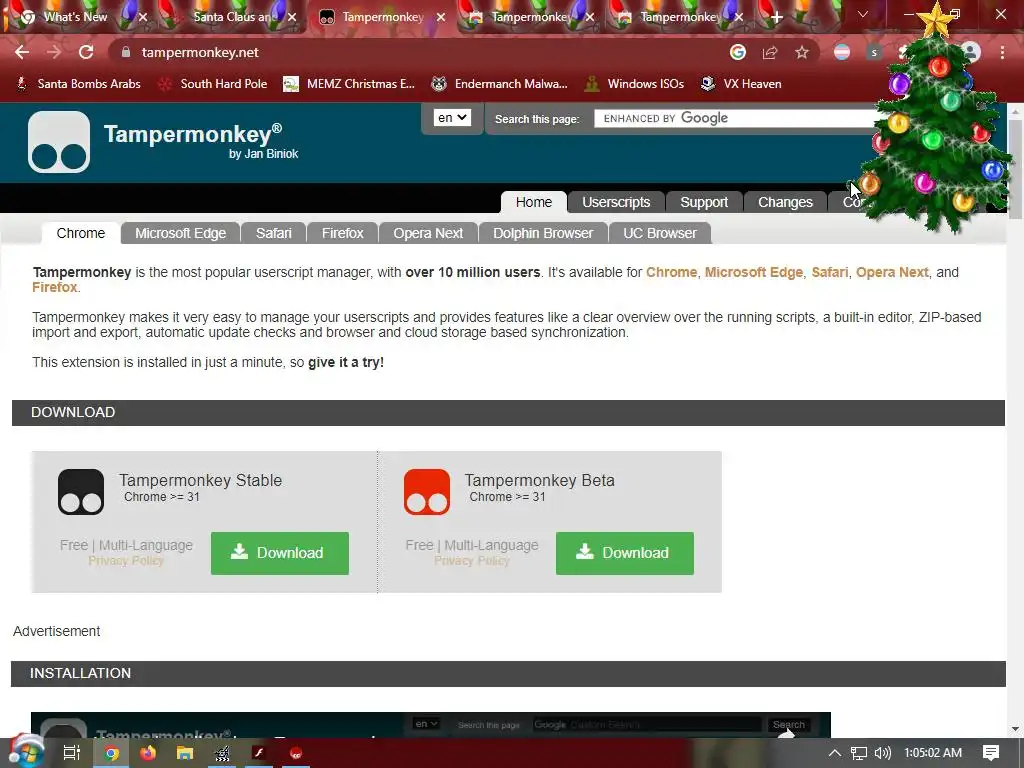Screen dimensions: 1024x768
Task: Select the Firefox tab
Action: (x=342, y=233)
